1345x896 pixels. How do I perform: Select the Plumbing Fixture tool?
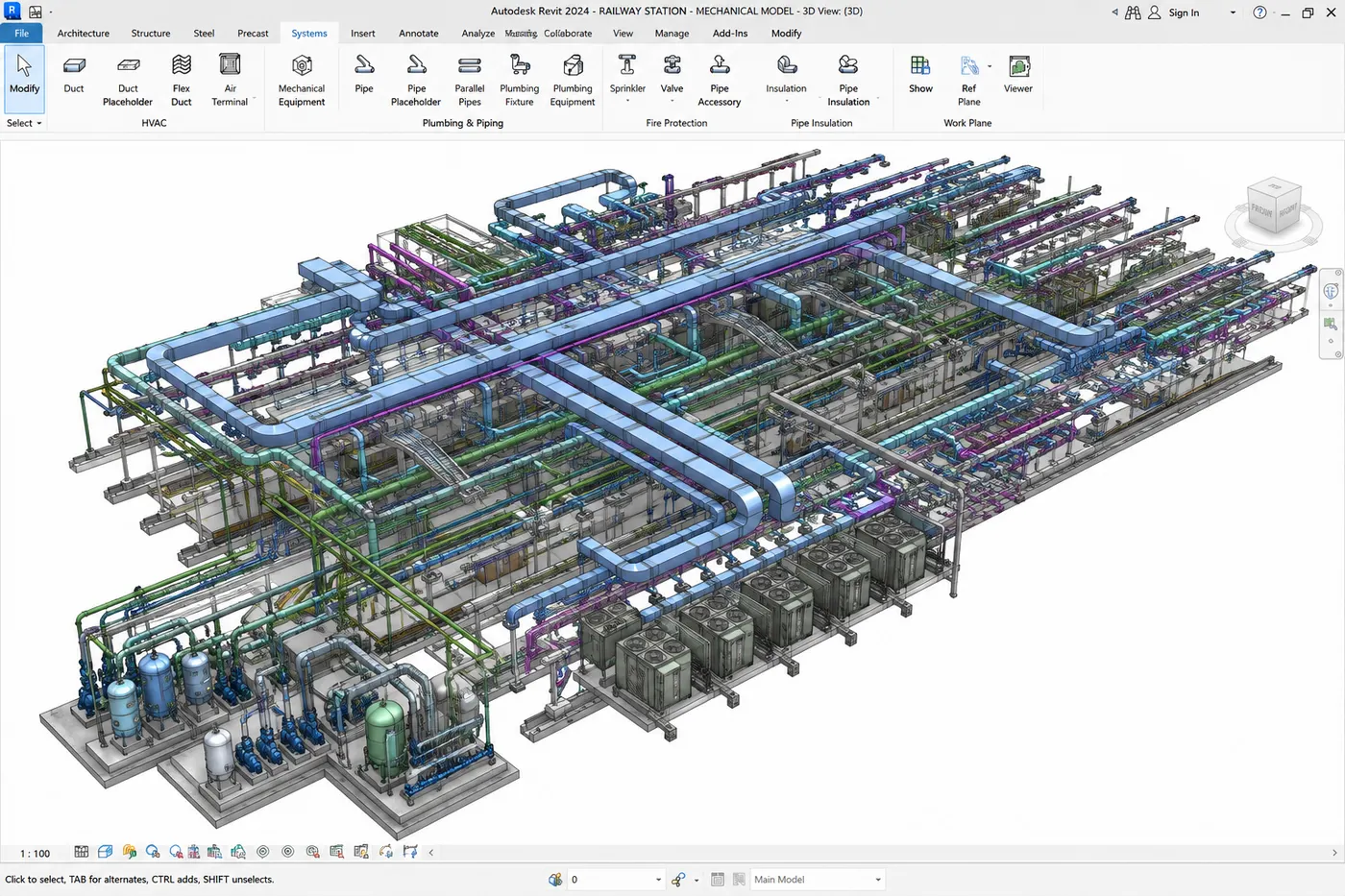520,81
